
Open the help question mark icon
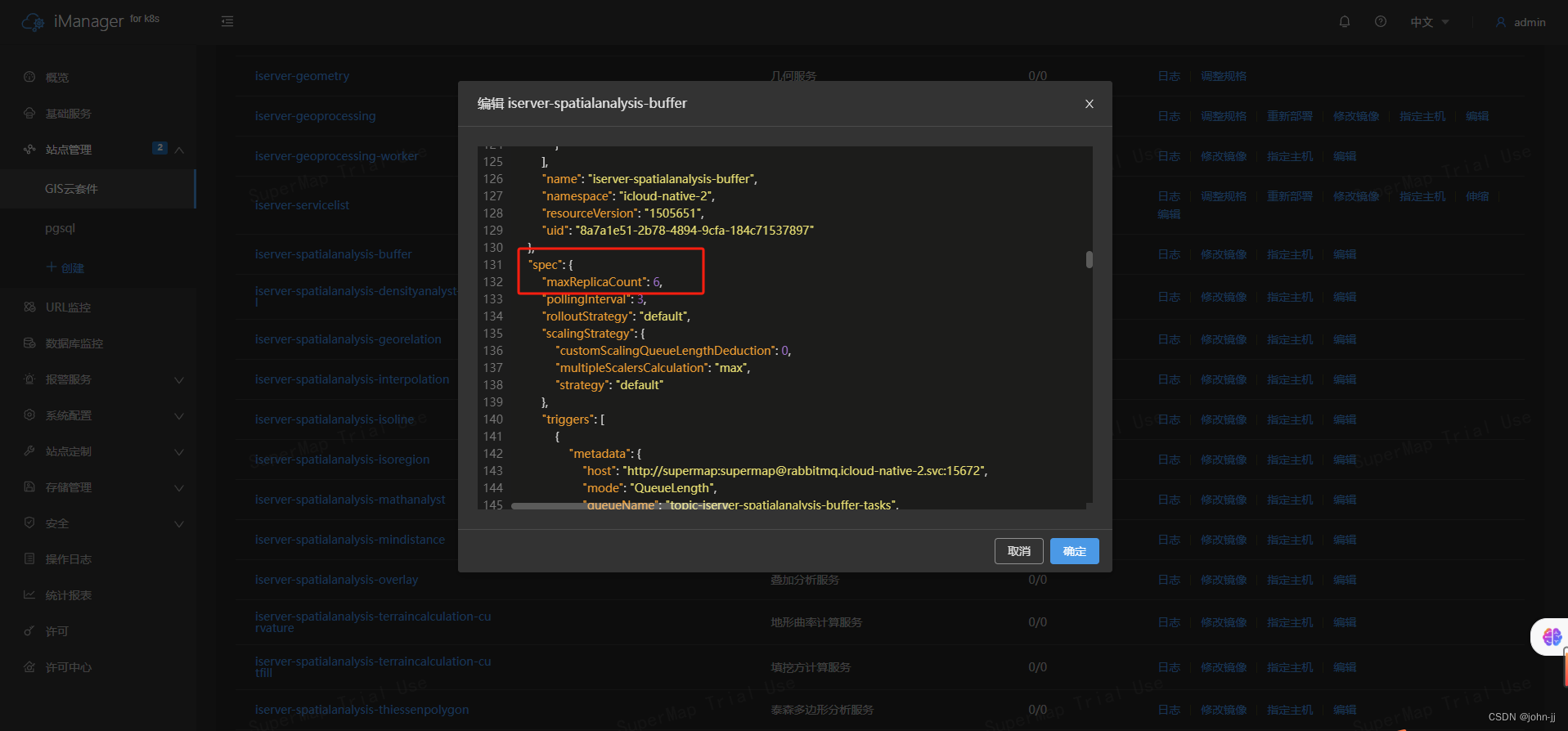click(1381, 22)
